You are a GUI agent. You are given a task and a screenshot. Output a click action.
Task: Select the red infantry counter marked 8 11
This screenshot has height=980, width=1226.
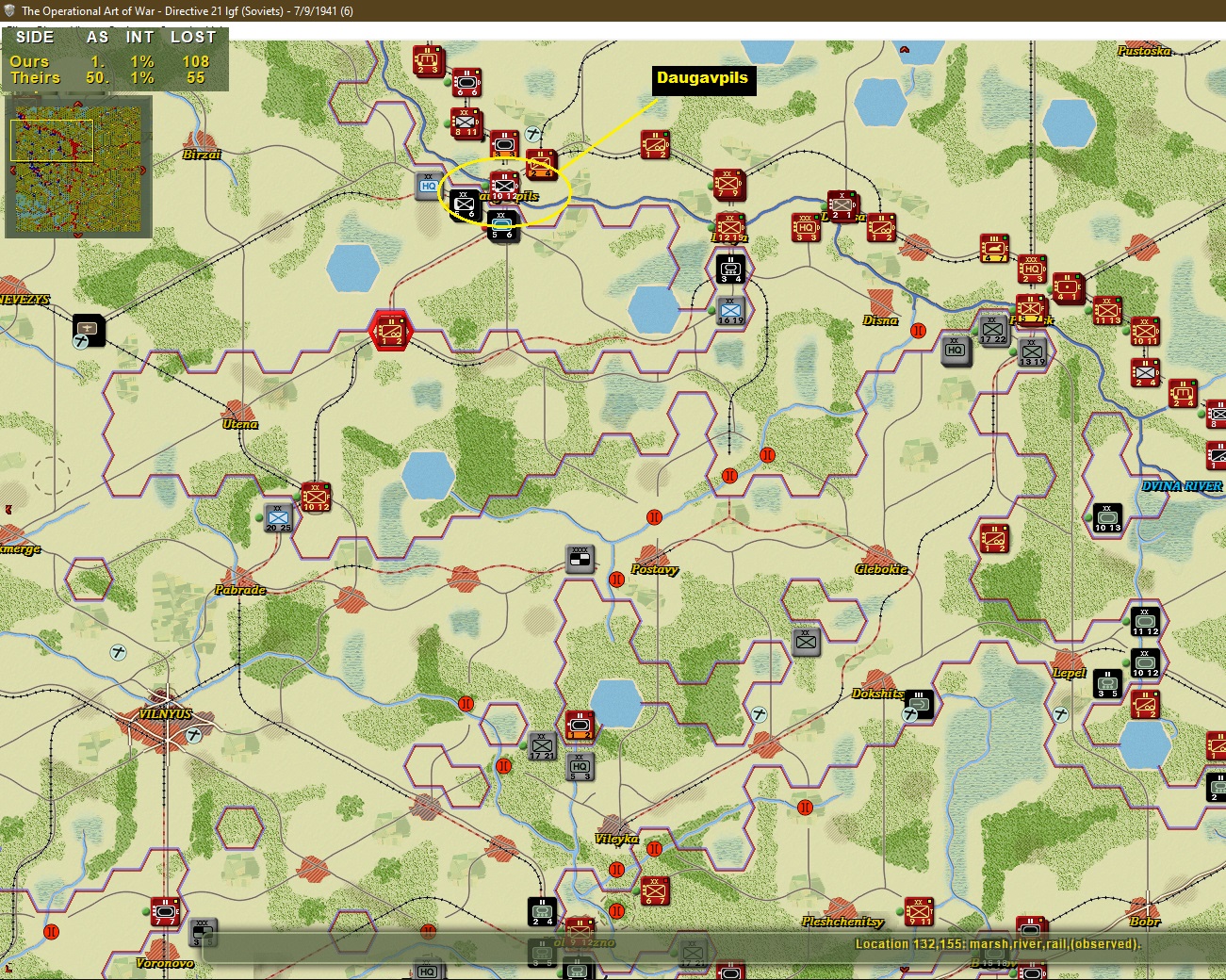[x=466, y=122]
